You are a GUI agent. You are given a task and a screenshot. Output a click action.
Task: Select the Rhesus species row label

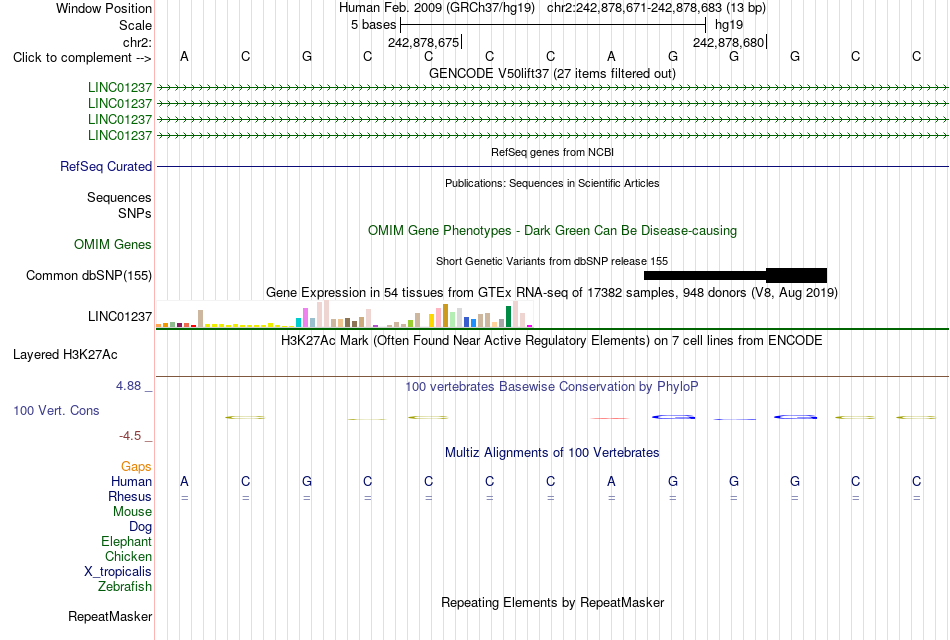[x=130, y=496]
